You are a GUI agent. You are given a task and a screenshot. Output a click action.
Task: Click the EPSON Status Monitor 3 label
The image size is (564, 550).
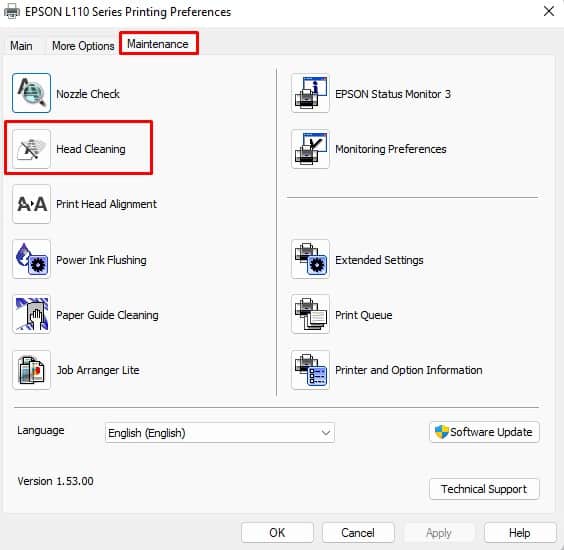(x=393, y=94)
